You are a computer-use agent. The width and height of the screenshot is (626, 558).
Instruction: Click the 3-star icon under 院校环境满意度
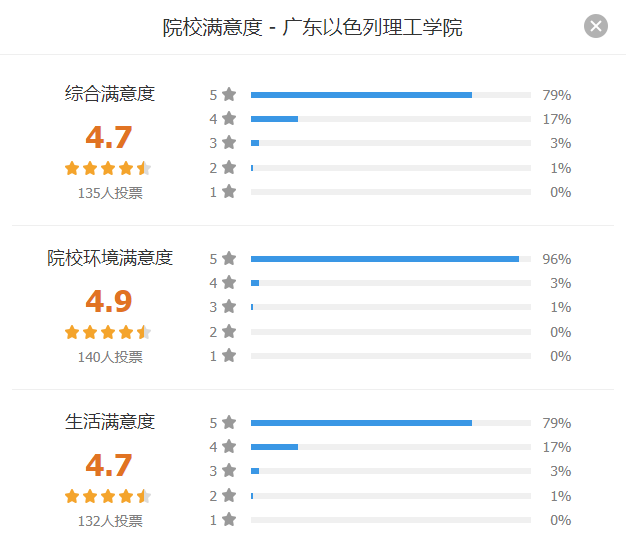(229, 307)
